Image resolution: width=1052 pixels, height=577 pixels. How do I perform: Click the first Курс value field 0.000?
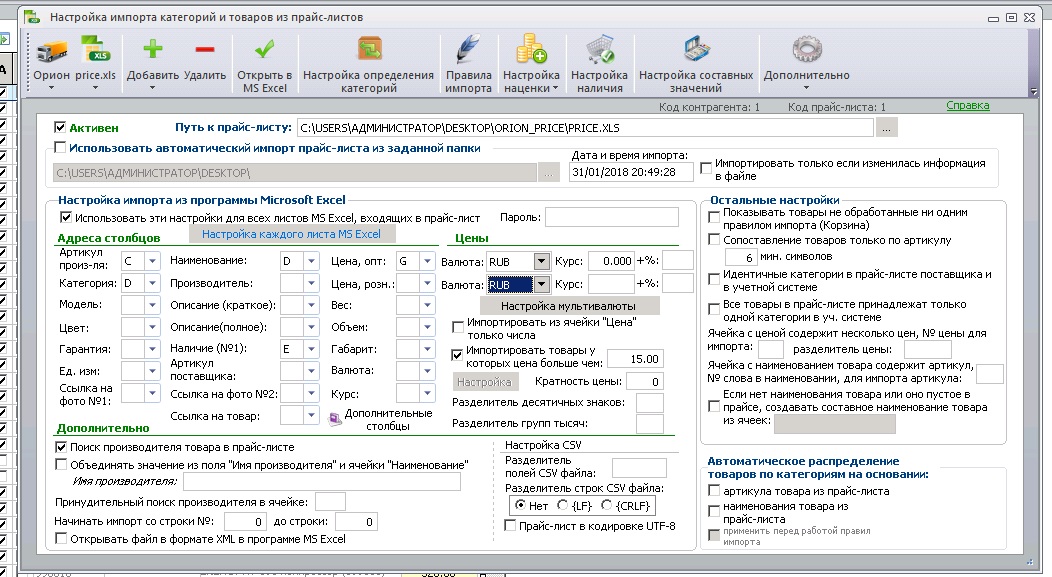pos(611,261)
